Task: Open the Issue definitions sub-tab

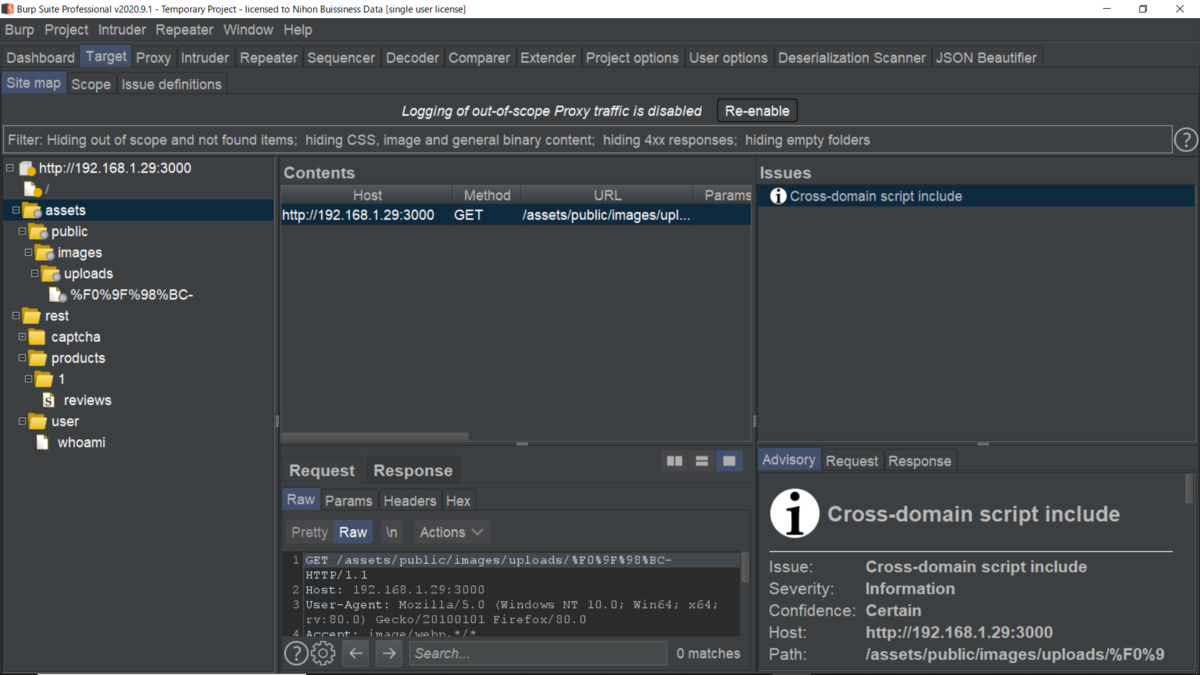Action: coord(171,84)
